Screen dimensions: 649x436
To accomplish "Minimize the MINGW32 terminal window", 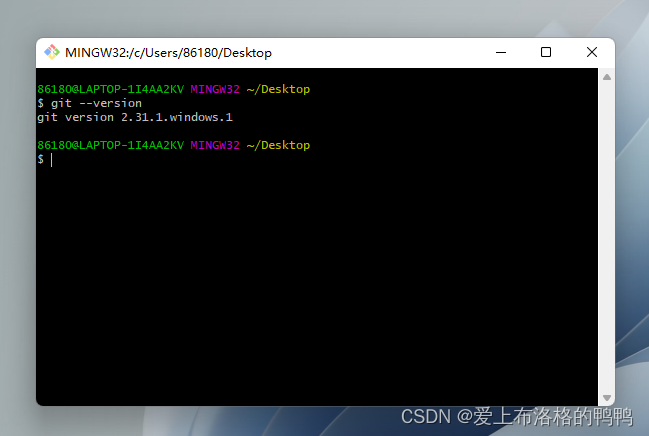I will coord(501,53).
